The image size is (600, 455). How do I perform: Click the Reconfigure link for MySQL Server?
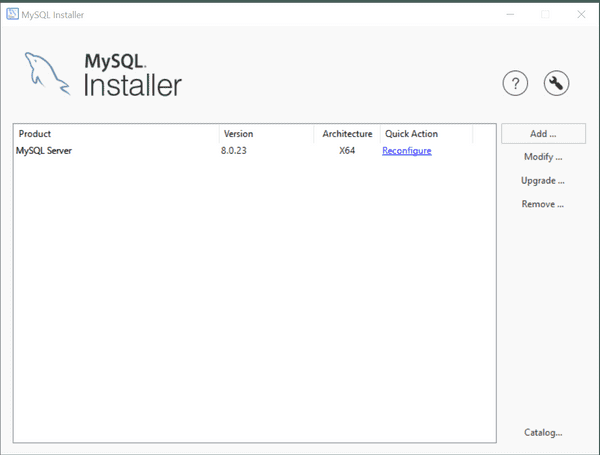tap(407, 151)
